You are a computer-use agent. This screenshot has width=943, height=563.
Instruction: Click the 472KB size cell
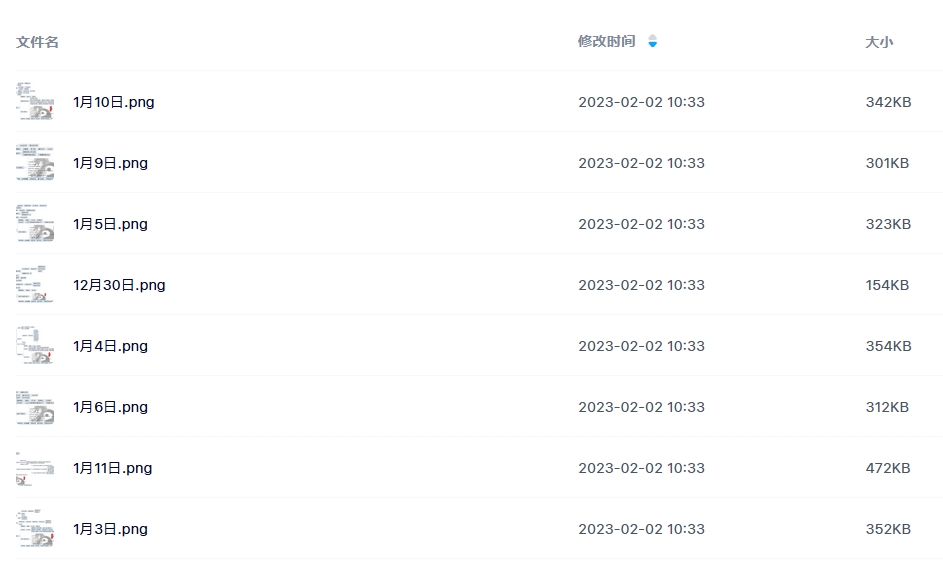(888, 468)
